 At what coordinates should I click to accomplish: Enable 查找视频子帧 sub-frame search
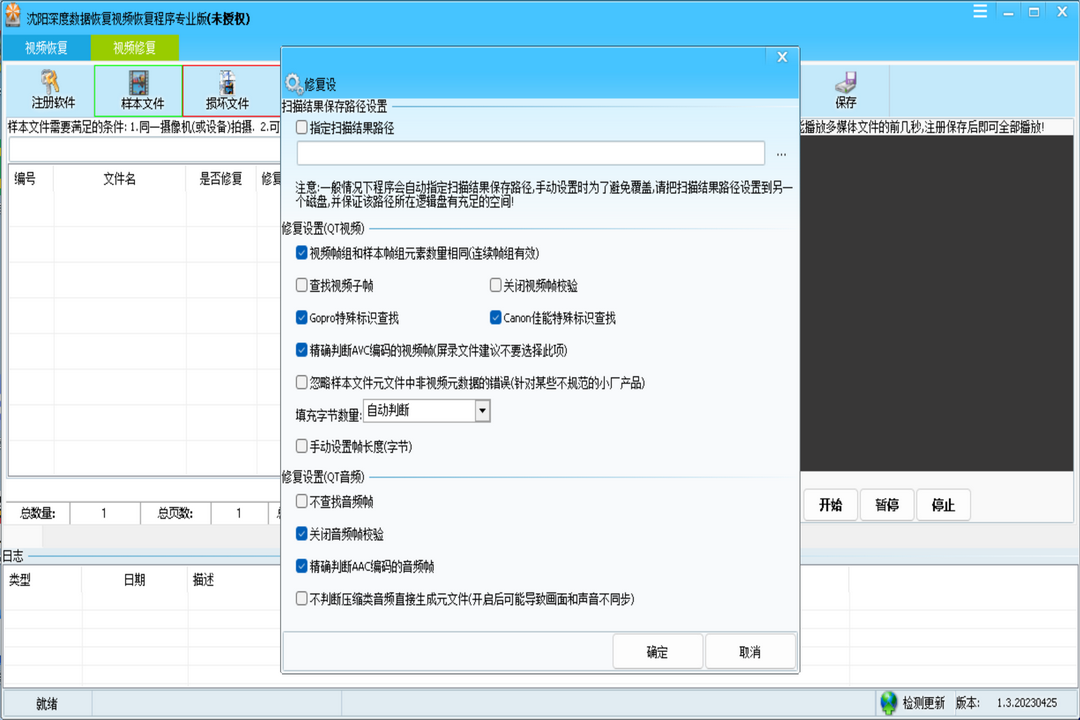(301, 287)
